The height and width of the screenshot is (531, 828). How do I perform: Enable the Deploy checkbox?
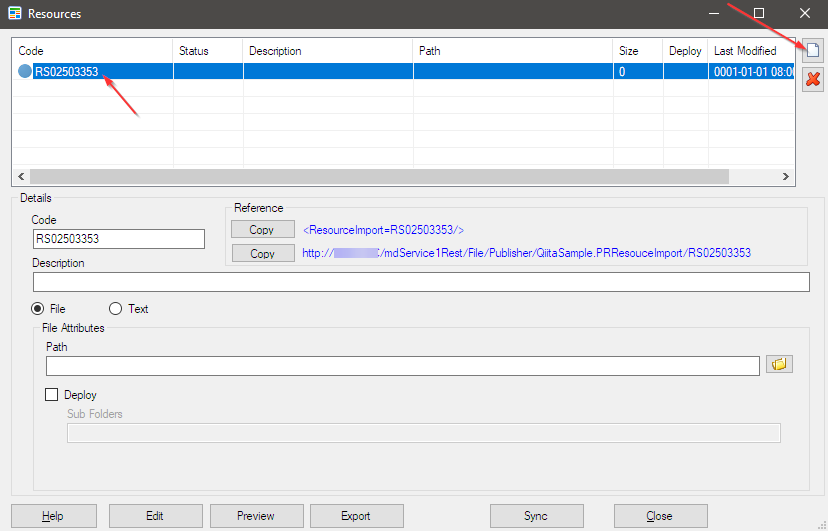tap(51, 395)
